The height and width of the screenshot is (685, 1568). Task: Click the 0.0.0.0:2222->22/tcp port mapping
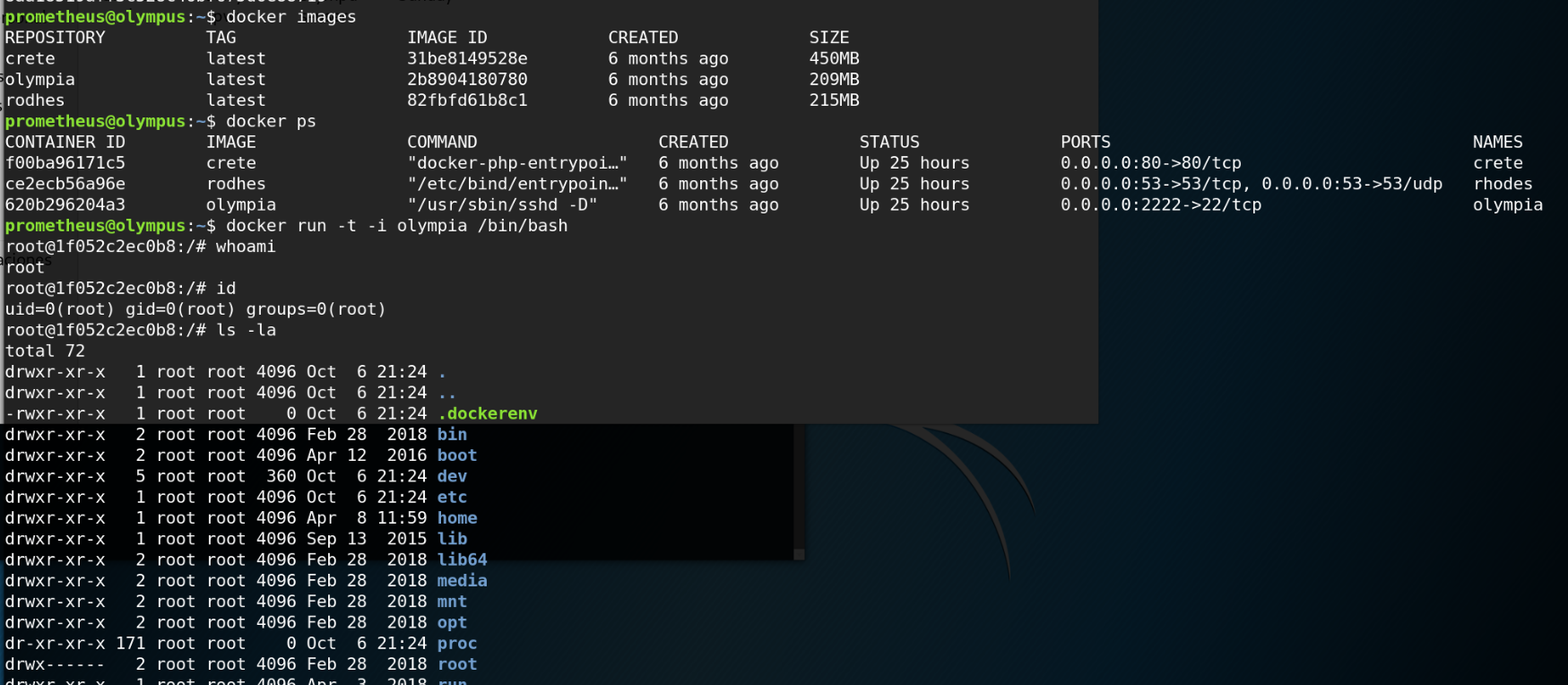pyautogui.click(x=1161, y=204)
